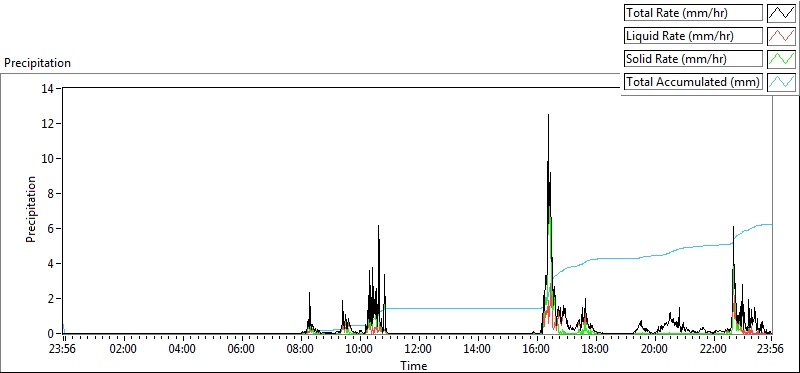Click the 16:00 time axis marker

point(537,350)
